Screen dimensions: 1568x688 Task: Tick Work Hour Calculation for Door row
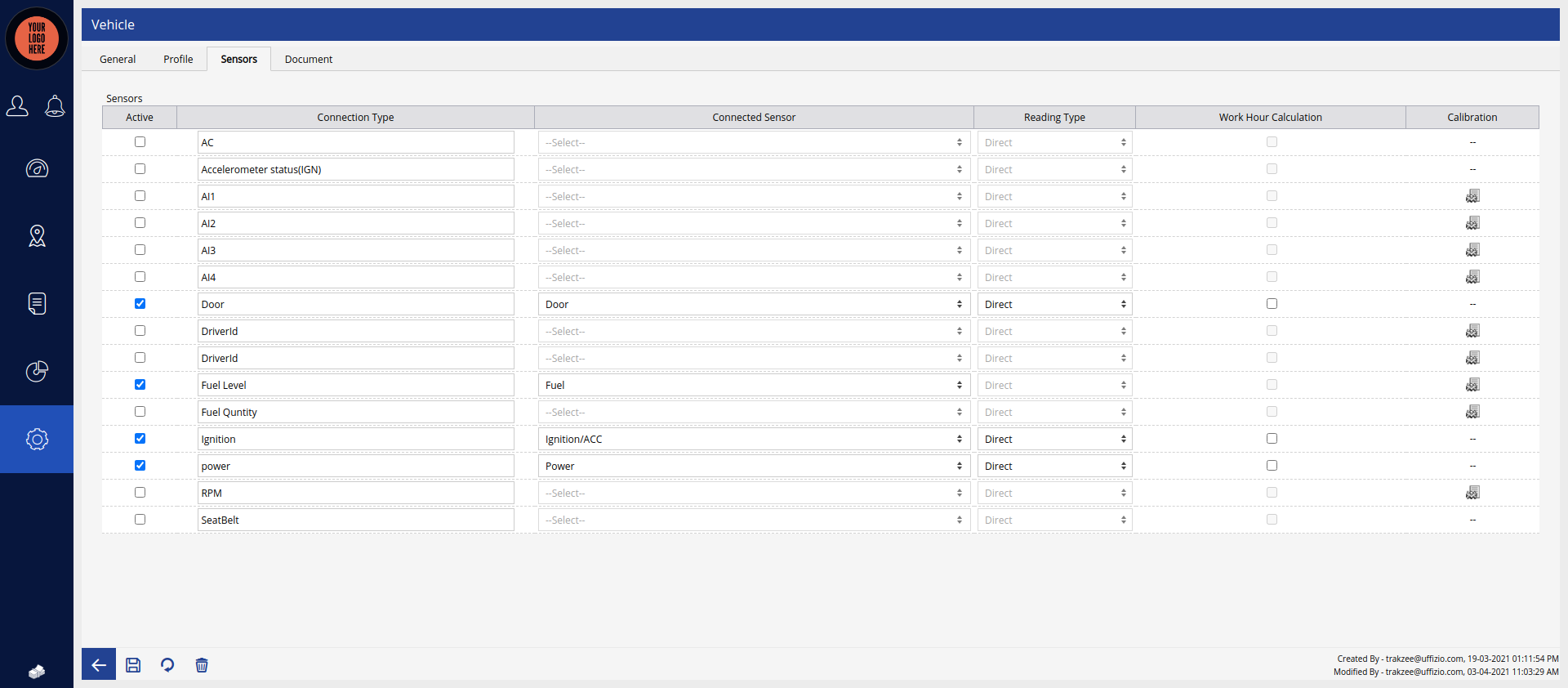pyautogui.click(x=1272, y=304)
